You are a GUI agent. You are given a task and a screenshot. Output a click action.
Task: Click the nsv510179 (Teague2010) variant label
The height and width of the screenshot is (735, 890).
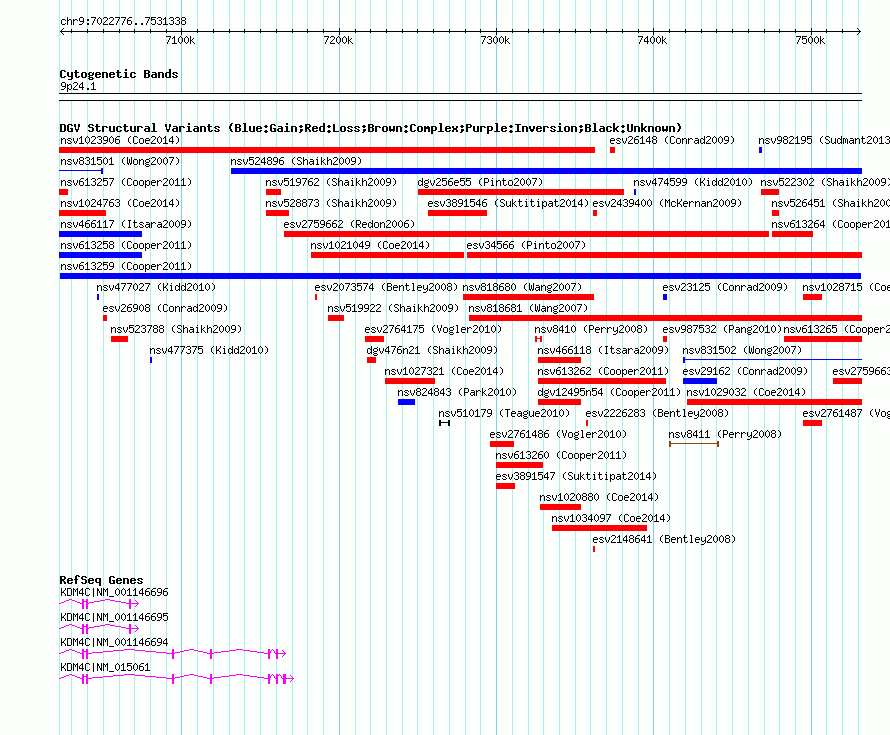pyautogui.click(x=504, y=413)
